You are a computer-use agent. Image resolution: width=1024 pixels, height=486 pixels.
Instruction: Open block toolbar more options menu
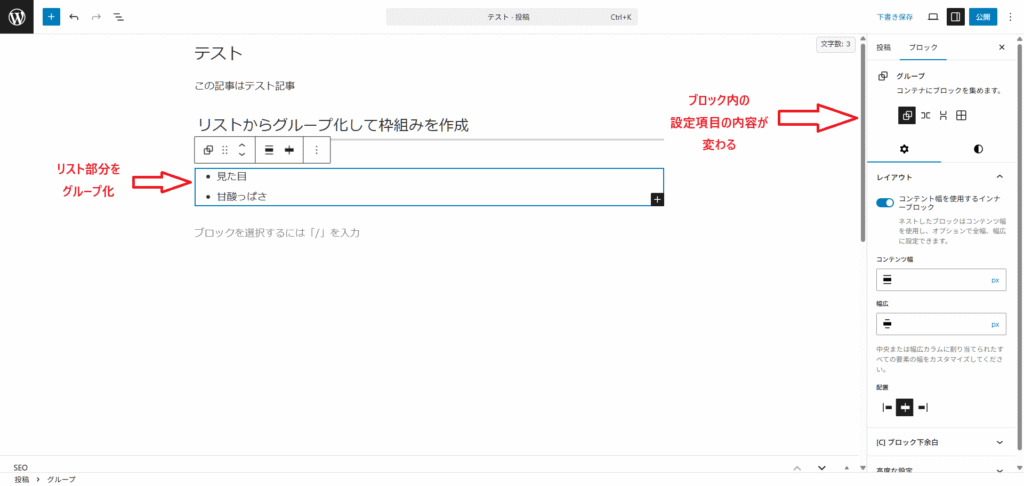(x=317, y=150)
